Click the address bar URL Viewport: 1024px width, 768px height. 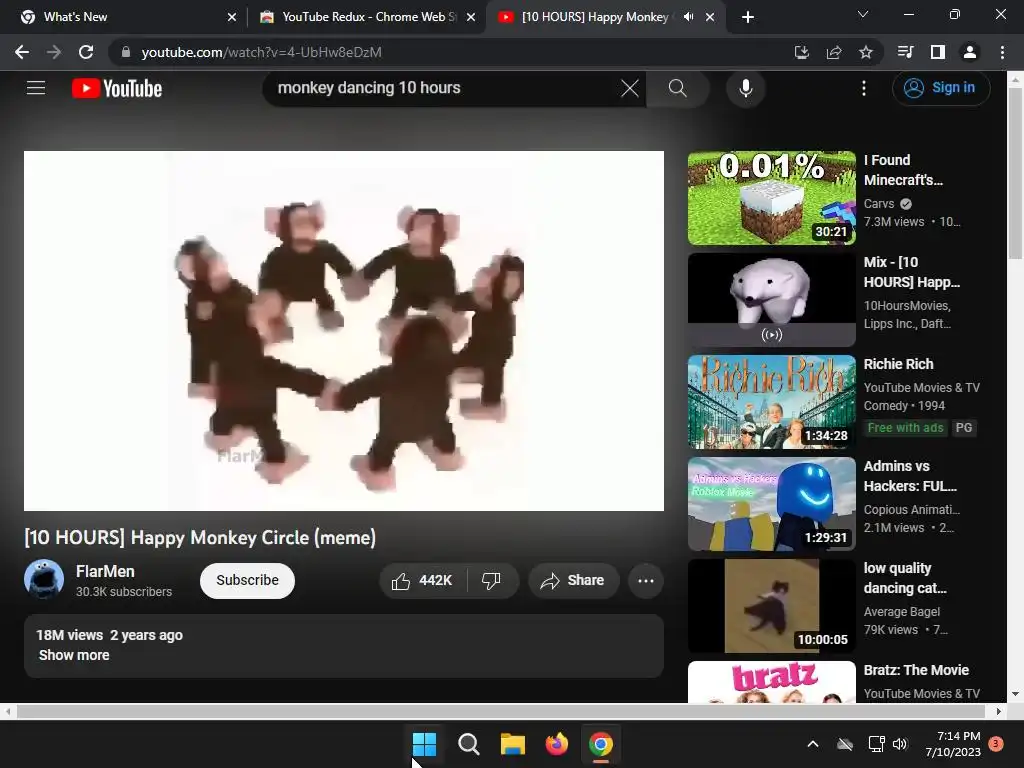[x=261, y=52]
